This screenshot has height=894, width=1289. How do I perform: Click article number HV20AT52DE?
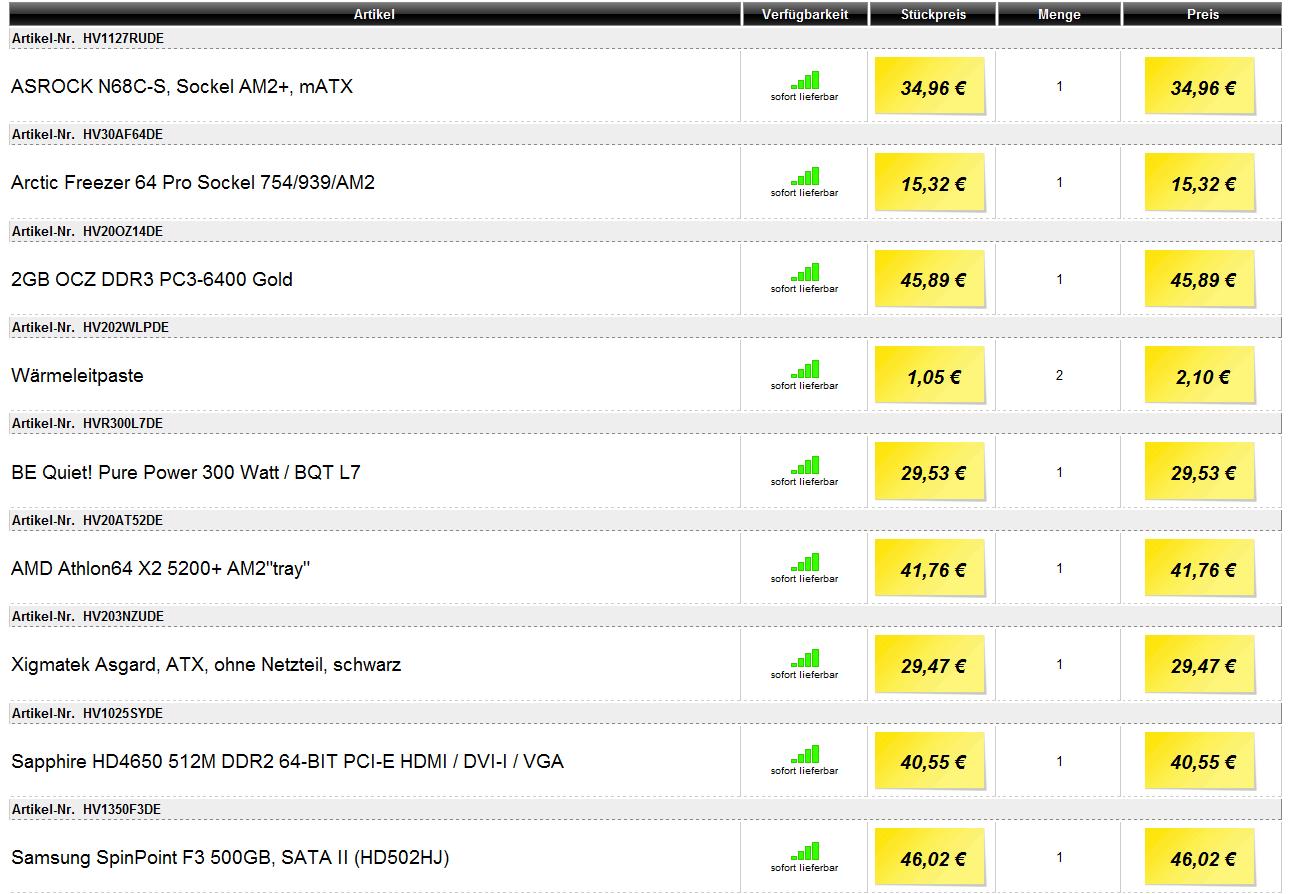pos(123,520)
